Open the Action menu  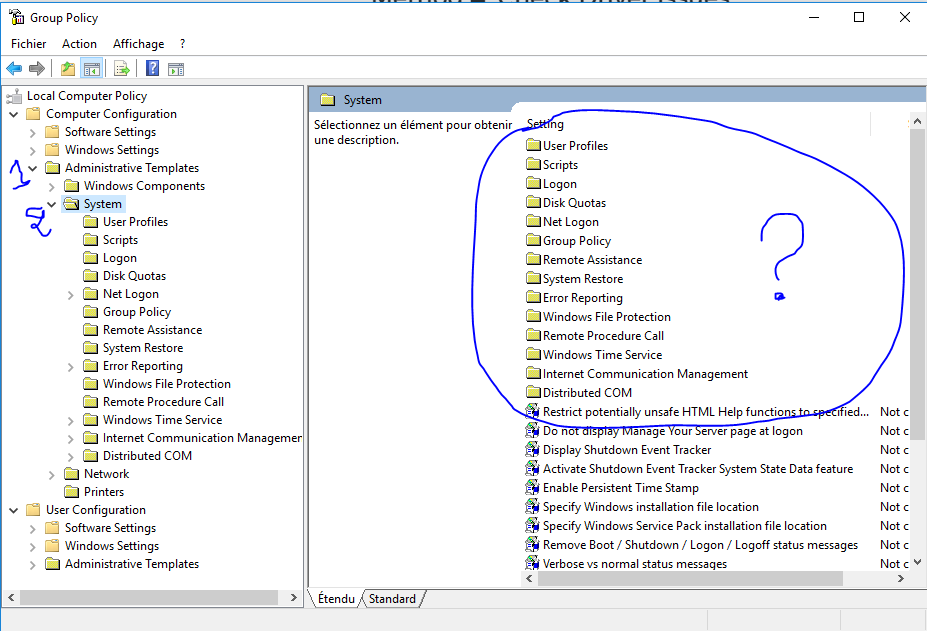tap(79, 44)
